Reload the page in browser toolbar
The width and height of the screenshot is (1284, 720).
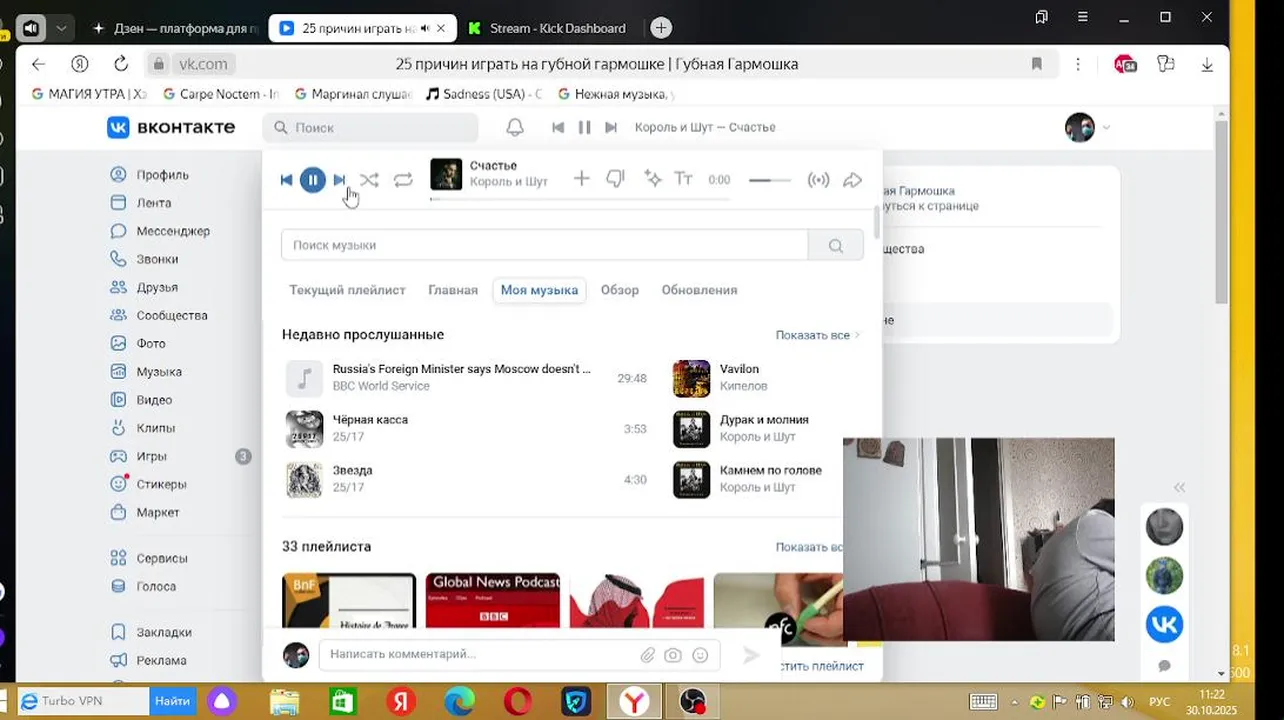click(121, 64)
